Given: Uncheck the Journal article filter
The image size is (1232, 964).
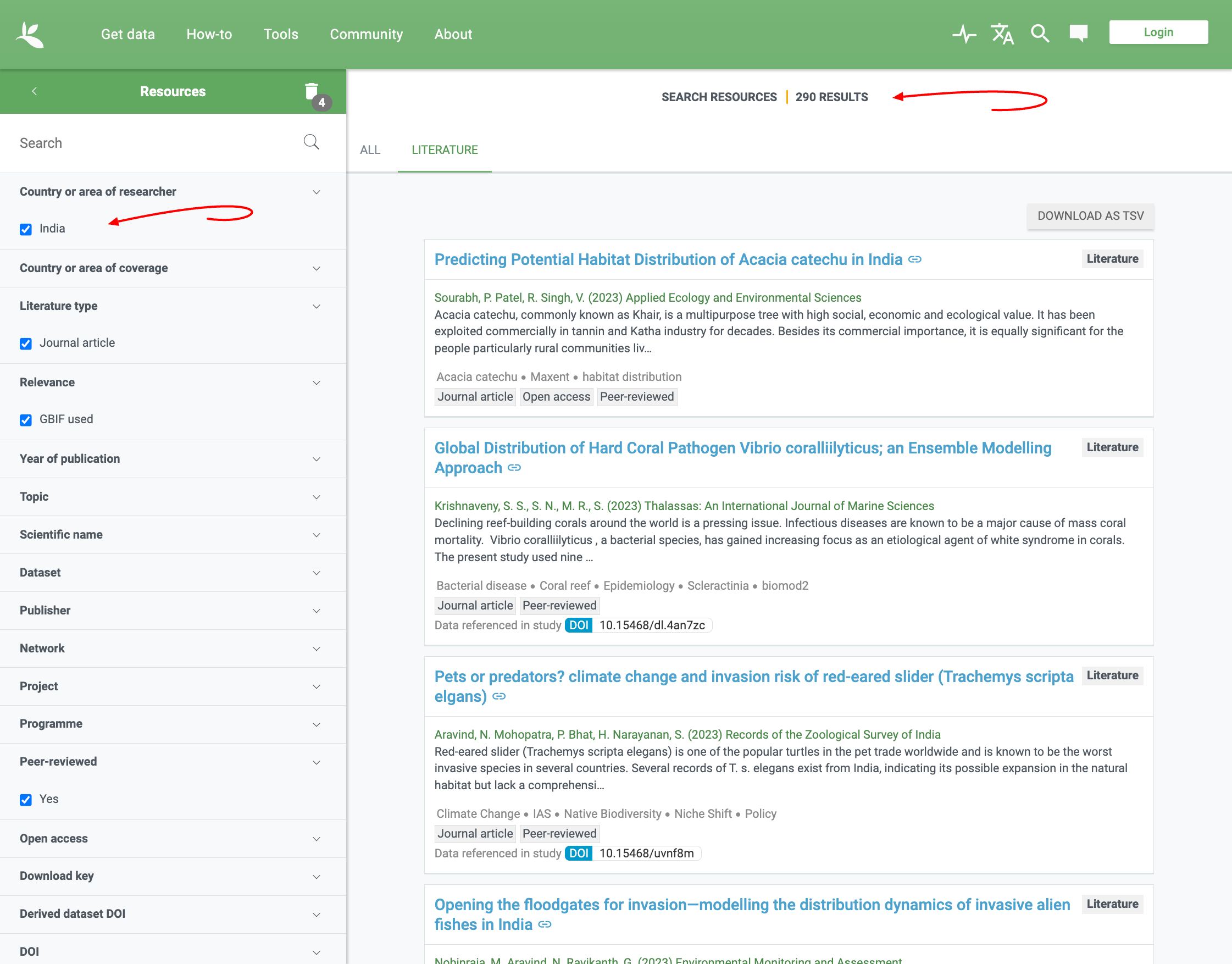Looking at the screenshot, I should [x=26, y=344].
